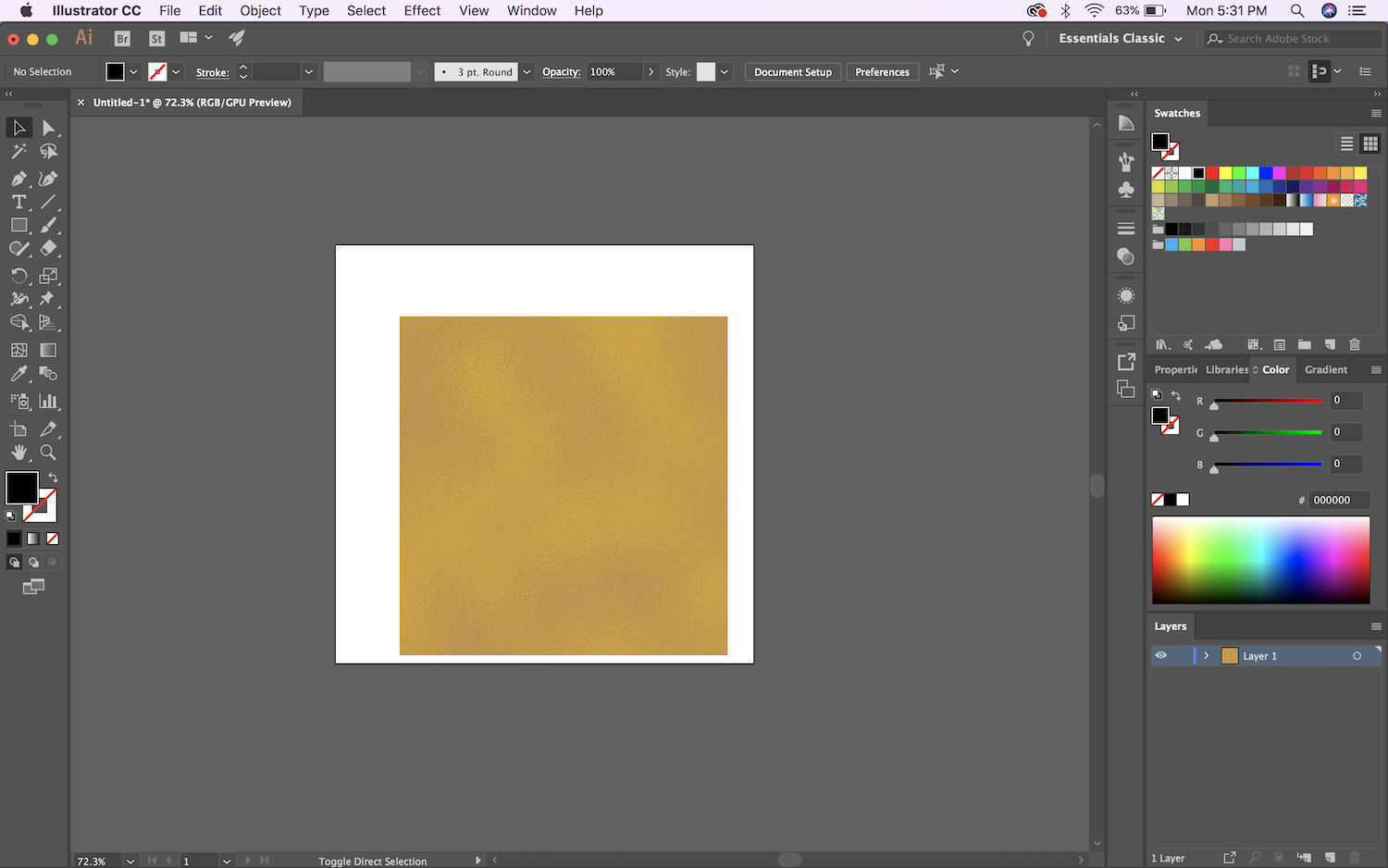This screenshot has width=1388, height=868.
Task: Select the Artboard tool
Action: coord(19,428)
